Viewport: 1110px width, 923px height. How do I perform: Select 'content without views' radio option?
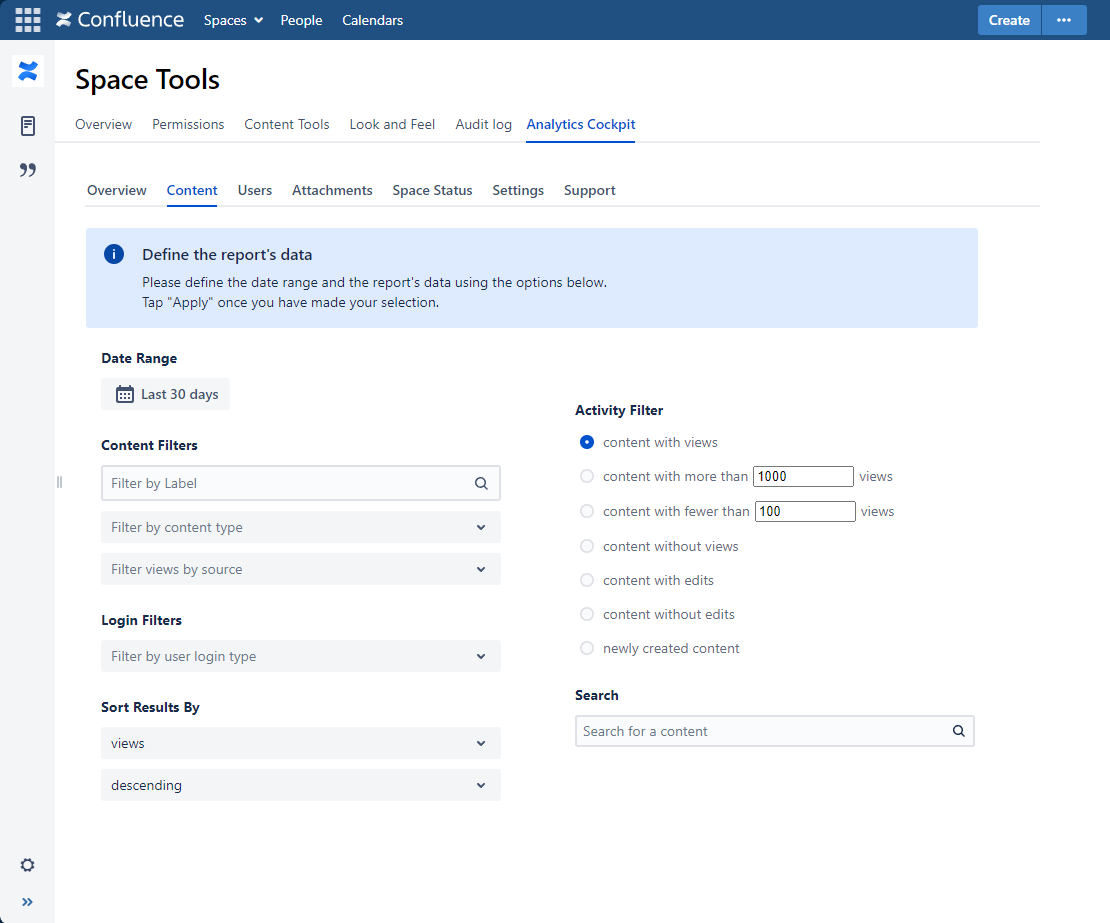pyautogui.click(x=587, y=546)
